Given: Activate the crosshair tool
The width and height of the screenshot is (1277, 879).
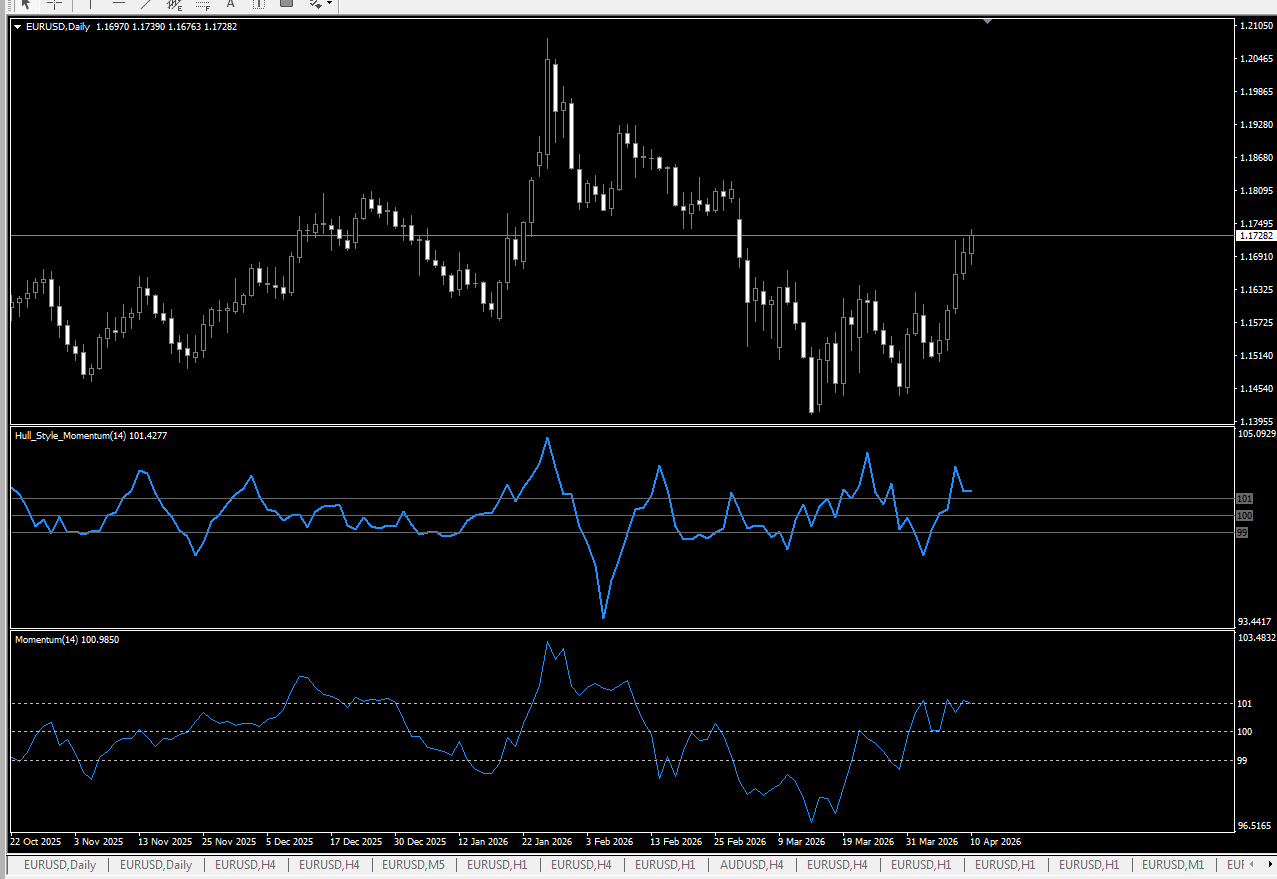Looking at the screenshot, I should pyautogui.click(x=55, y=4).
